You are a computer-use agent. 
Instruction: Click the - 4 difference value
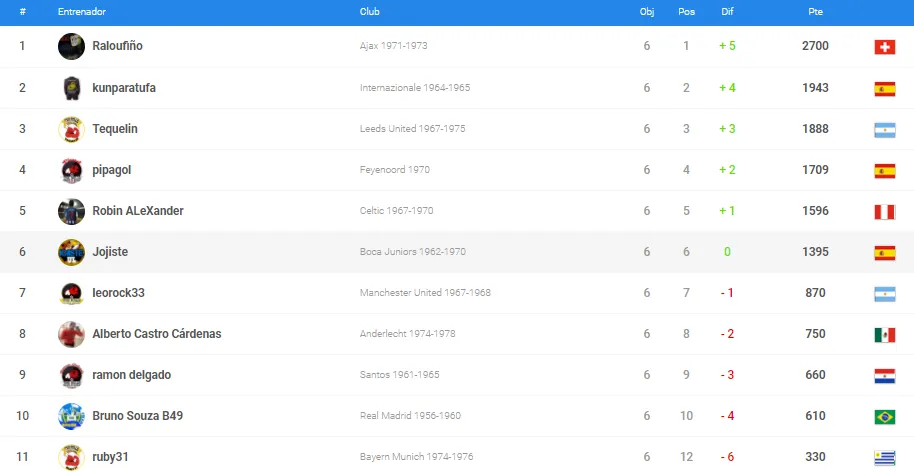(x=727, y=416)
